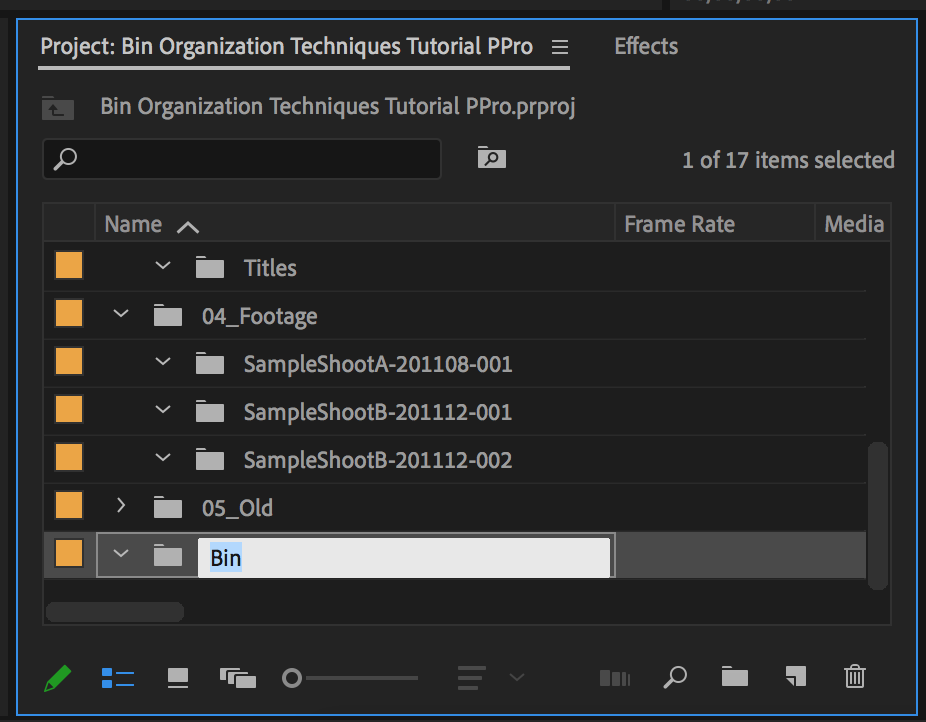This screenshot has height=722, width=926.
Task: Select the Titles bin name
Action: click(x=270, y=269)
